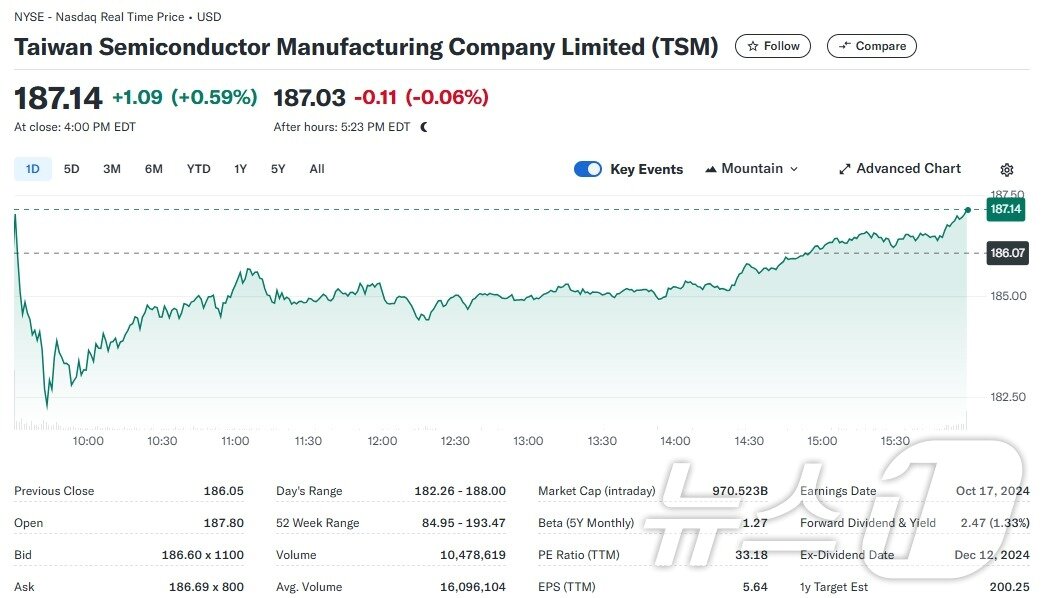Select the 5Y range tab
This screenshot has width=1042, height=598.
[x=278, y=169]
